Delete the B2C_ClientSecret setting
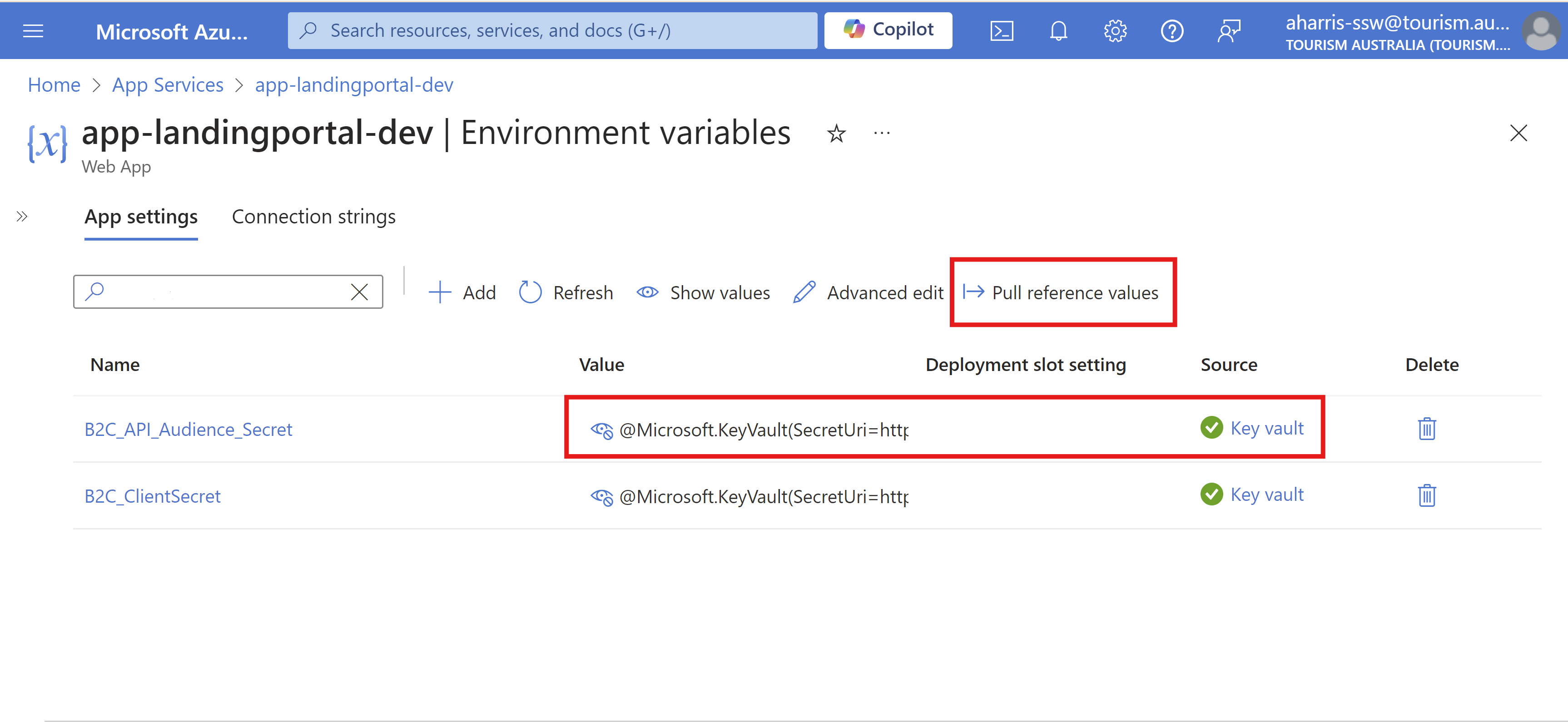Image resolution: width=1568 pixels, height=722 pixels. [1426, 495]
